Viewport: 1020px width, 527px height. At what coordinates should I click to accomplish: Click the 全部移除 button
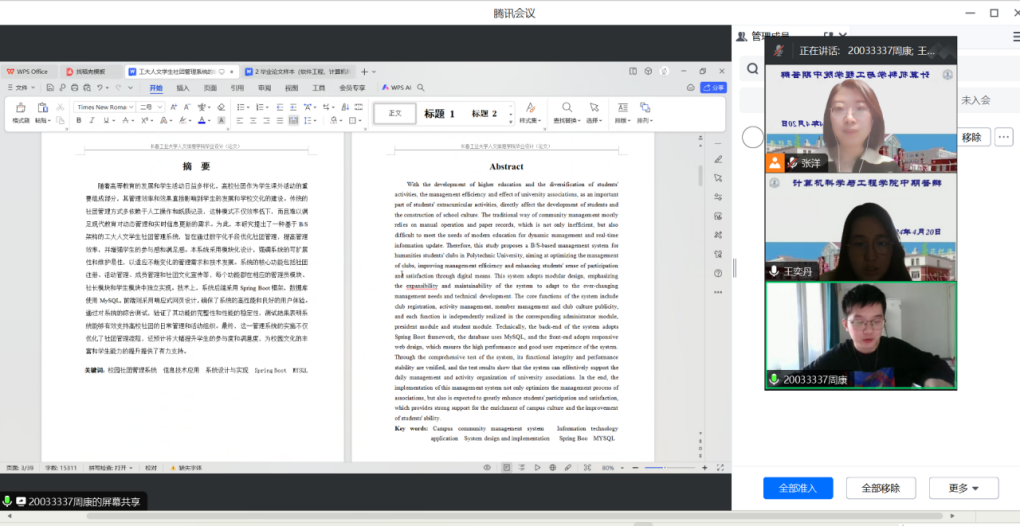[880, 488]
